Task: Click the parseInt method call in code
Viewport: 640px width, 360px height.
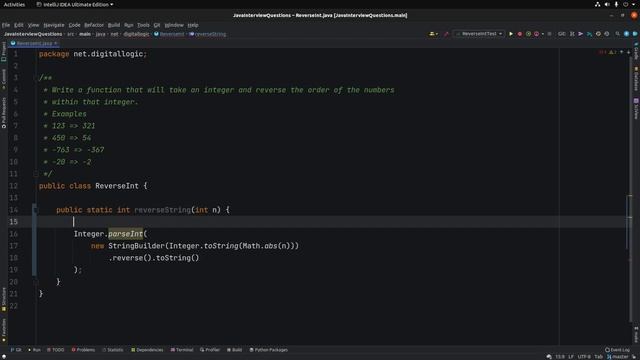Action: (x=125, y=234)
